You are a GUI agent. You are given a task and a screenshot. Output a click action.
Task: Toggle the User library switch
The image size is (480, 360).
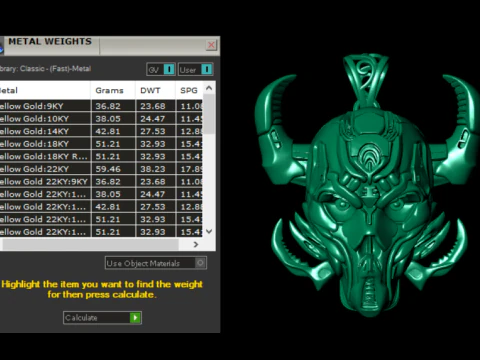point(207,69)
